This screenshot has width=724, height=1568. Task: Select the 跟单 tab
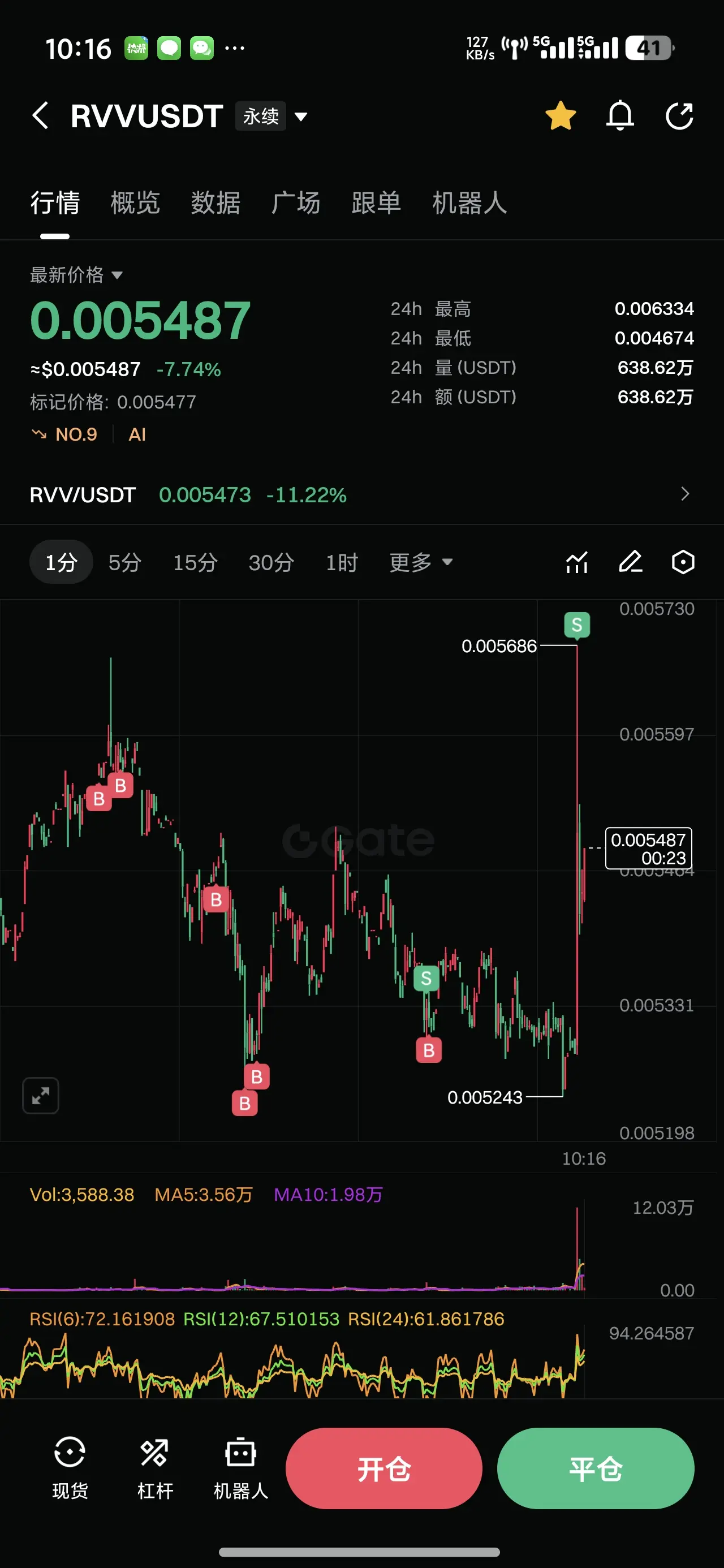[376, 203]
